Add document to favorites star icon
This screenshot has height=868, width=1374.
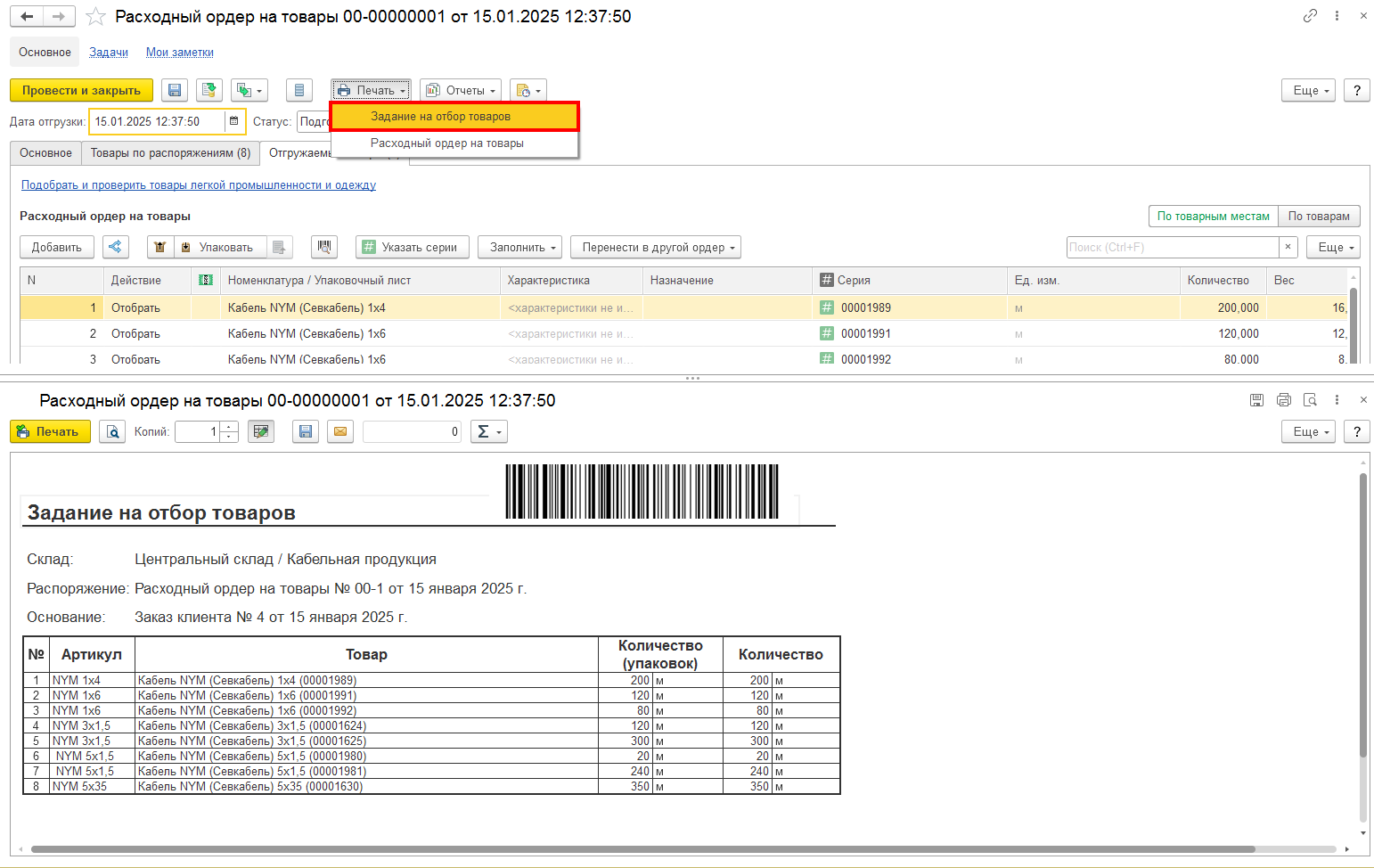pos(96,17)
